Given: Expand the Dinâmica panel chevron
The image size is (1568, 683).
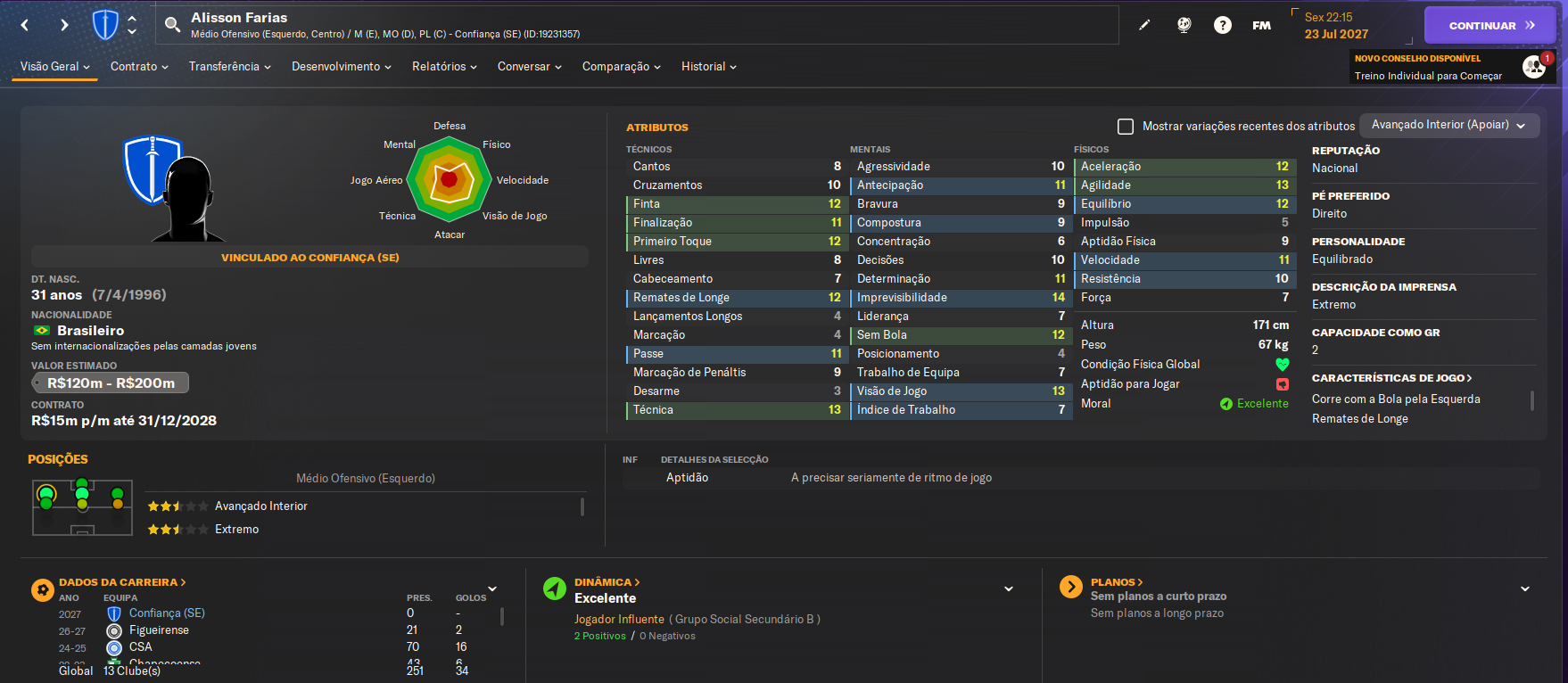Looking at the screenshot, I should [1009, 588].
